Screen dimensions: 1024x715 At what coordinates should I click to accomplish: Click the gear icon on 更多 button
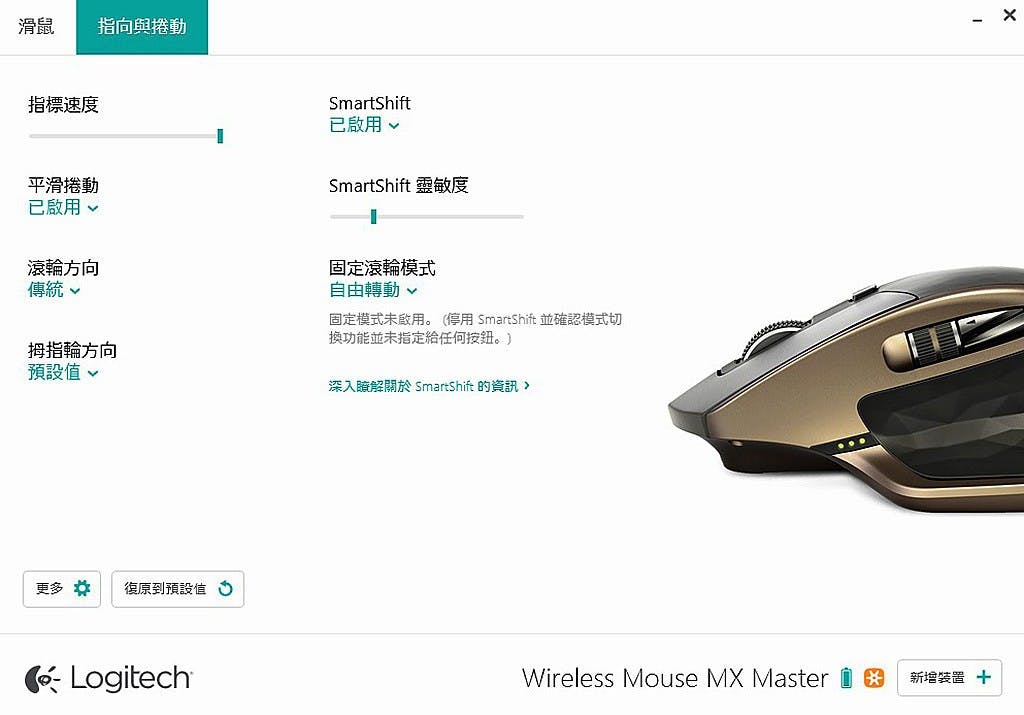point(82,588)
